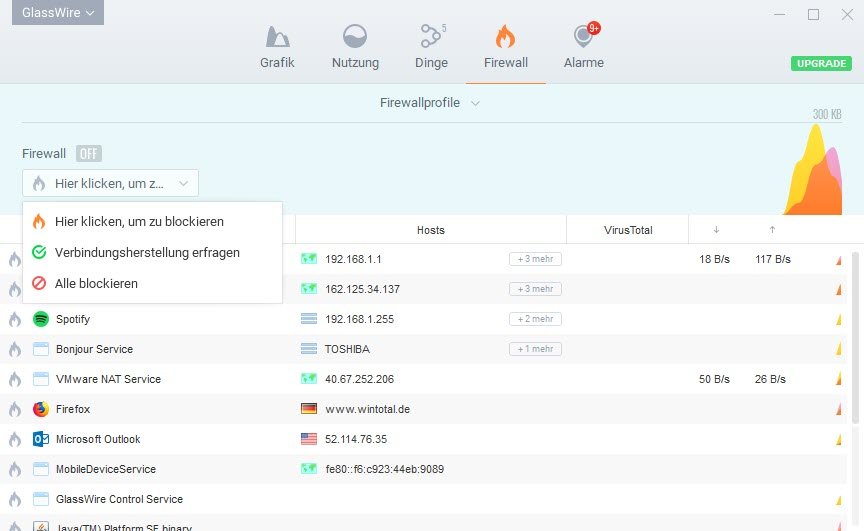Click the Microsoft Outlook icon
The image size is (864, 531).
pyautogui.click(x=41, y=439)
